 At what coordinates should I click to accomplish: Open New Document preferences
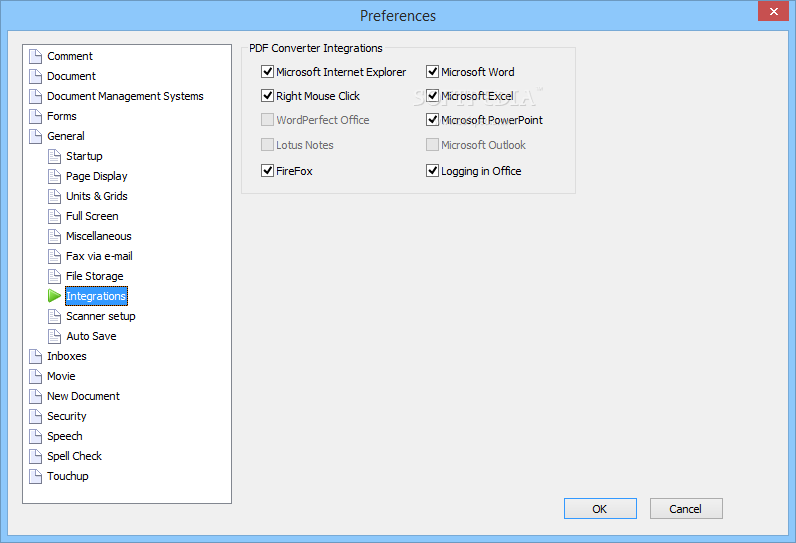point(84,396)
